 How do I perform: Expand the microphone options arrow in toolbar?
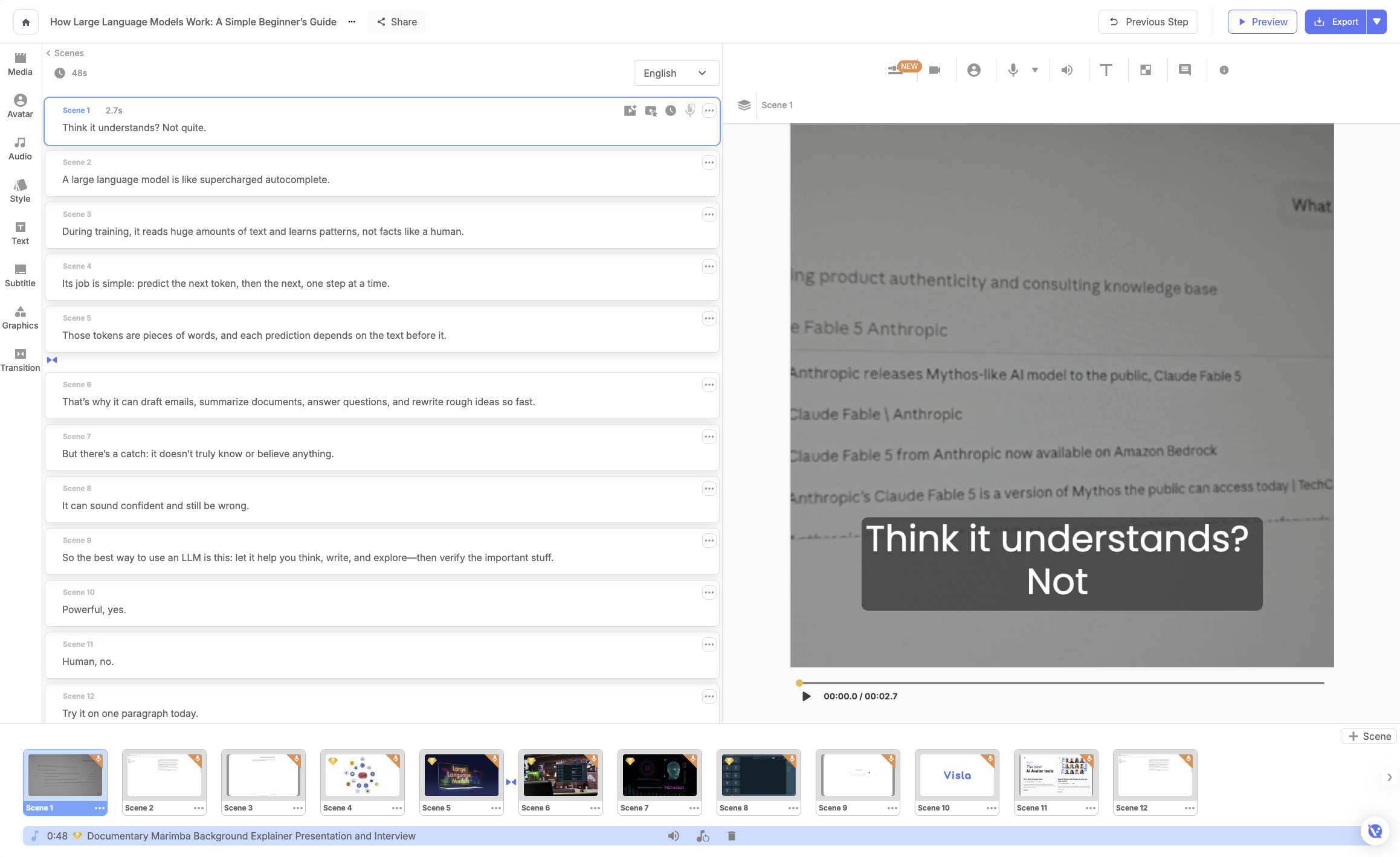pyautogui.click(x=1035, y=70)
